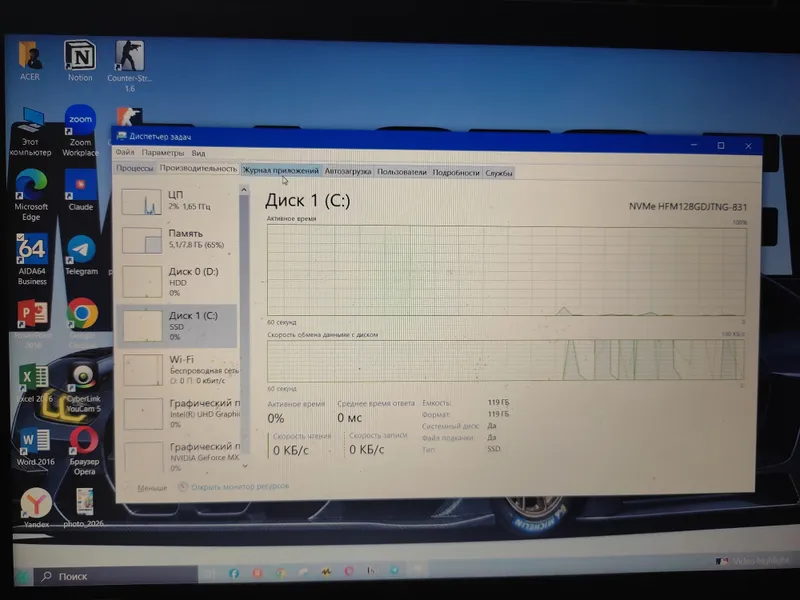
Task: Click the Скорость чтения 0 КБ/с value
Action: pos(291,450)
